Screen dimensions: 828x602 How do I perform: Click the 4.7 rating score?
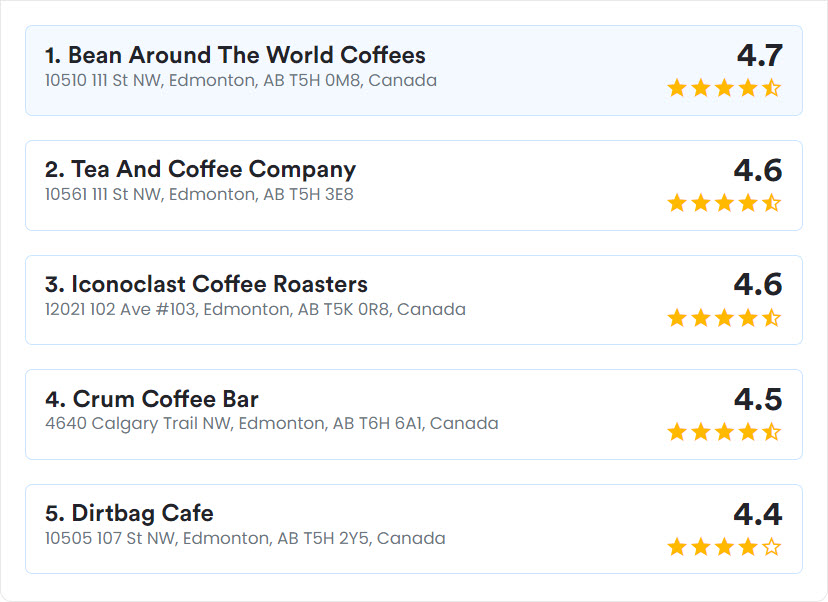[x=759, y=55]
